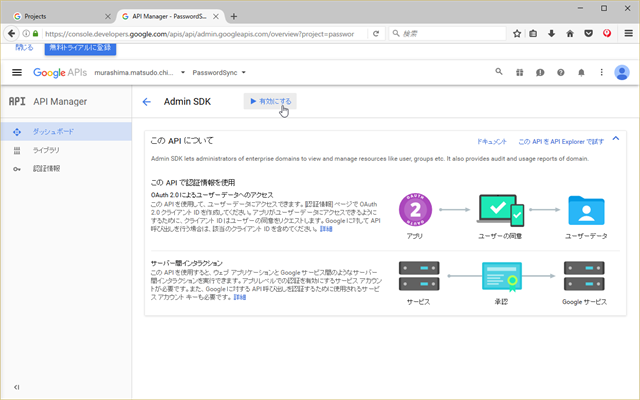Viewport: 640px width, 400px height.
Task: Open a new browser tab
Action: click(x=234, y=16)
